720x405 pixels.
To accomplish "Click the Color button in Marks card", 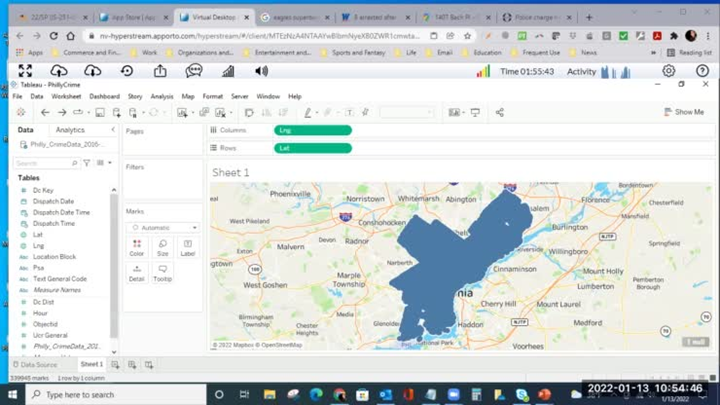I will tap(137, 247).
